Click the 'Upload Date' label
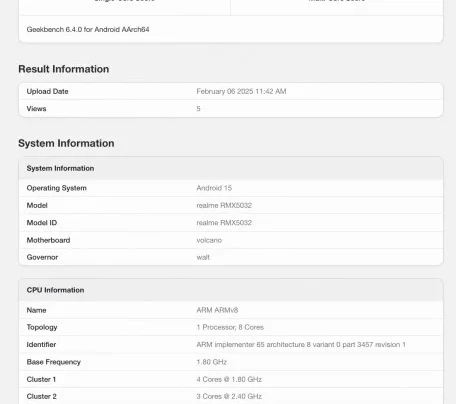This screenshot has height=404, width=456. 47,91
